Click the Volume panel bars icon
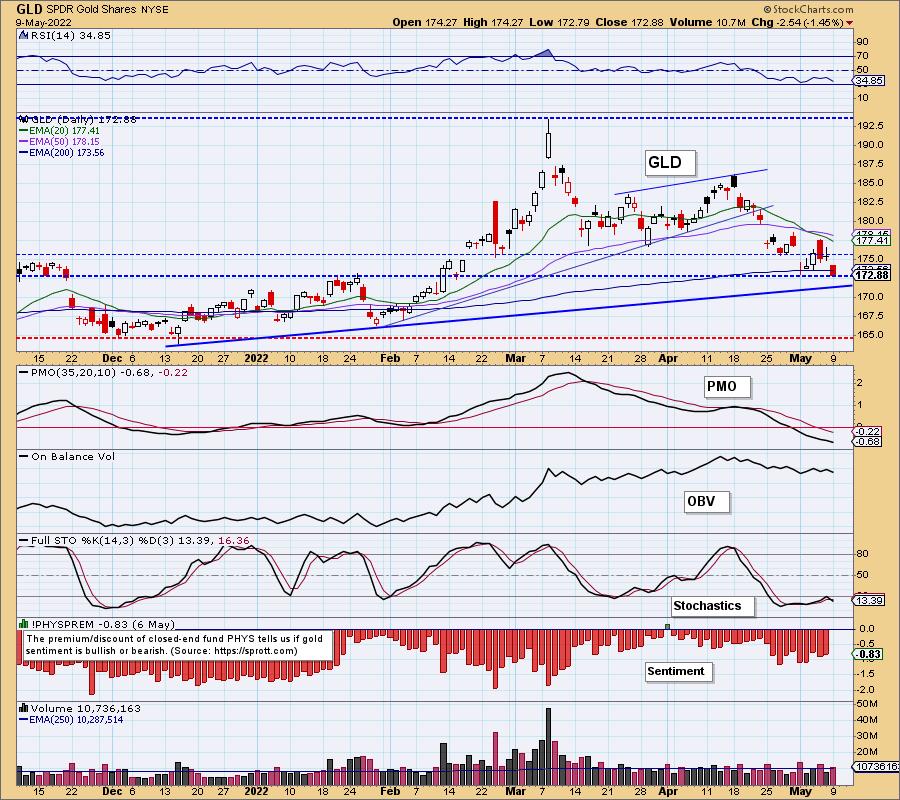 click(24, 708)
